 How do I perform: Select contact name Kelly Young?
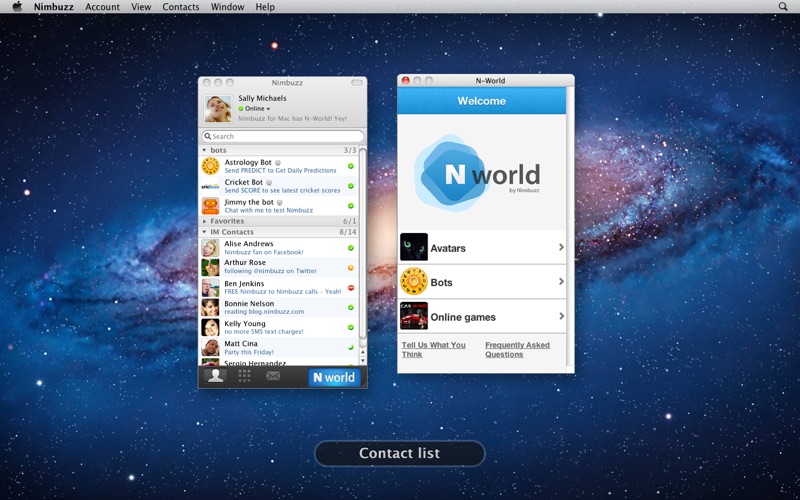coord(245,323)
